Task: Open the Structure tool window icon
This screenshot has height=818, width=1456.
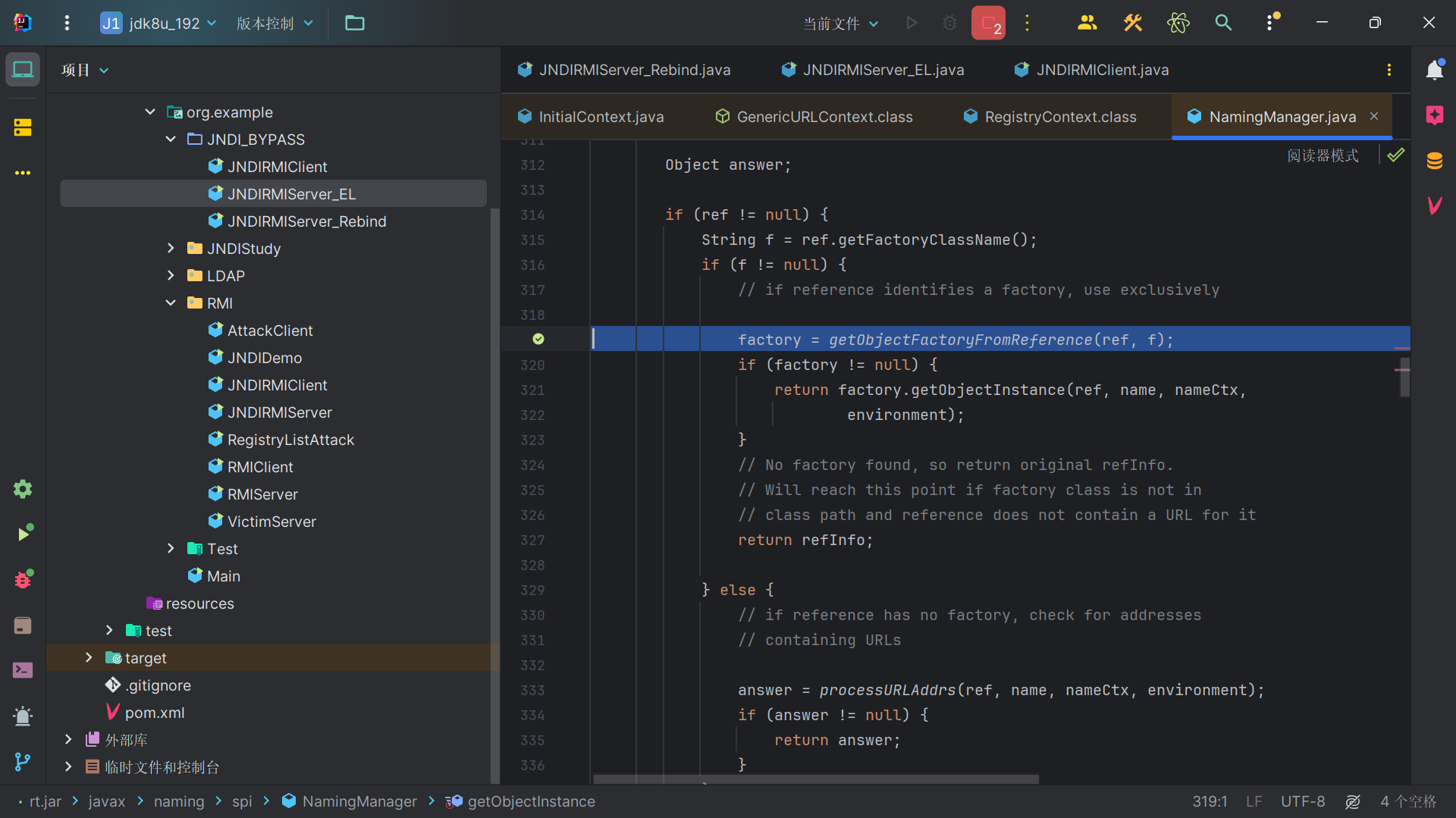Action: point(23,127)
